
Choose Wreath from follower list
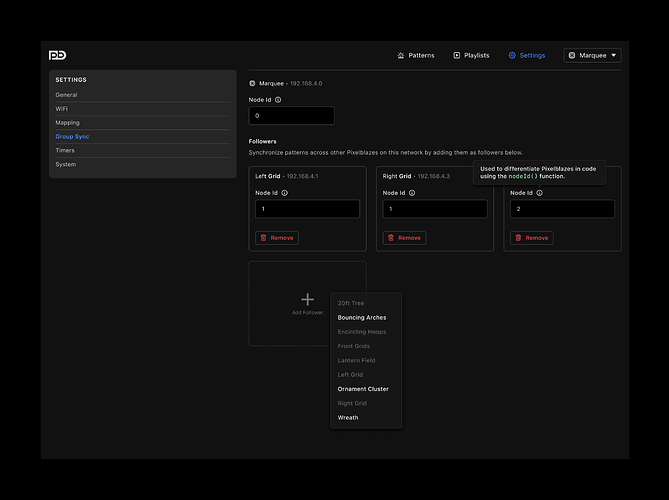pos(366,418)
